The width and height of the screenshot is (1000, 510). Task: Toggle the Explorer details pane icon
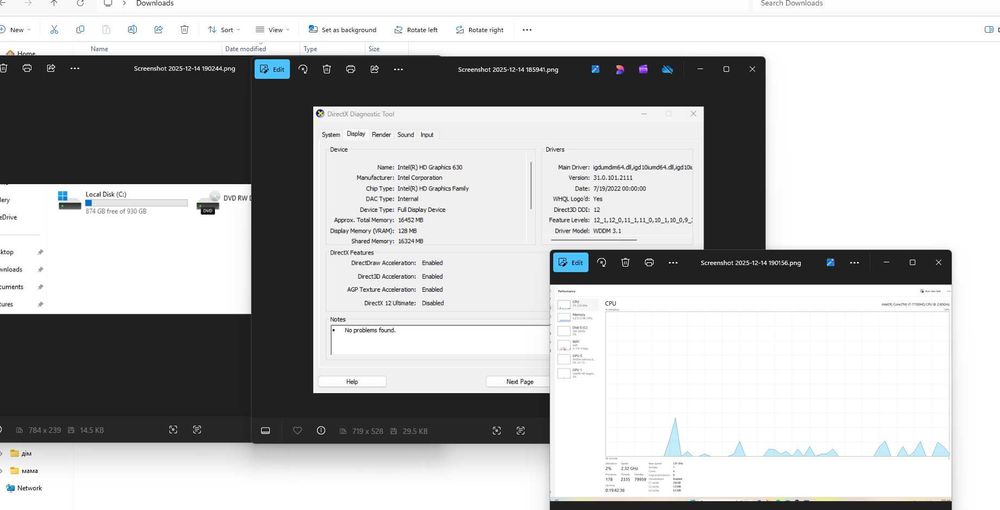pyautogui.click(x=990, y=29)
